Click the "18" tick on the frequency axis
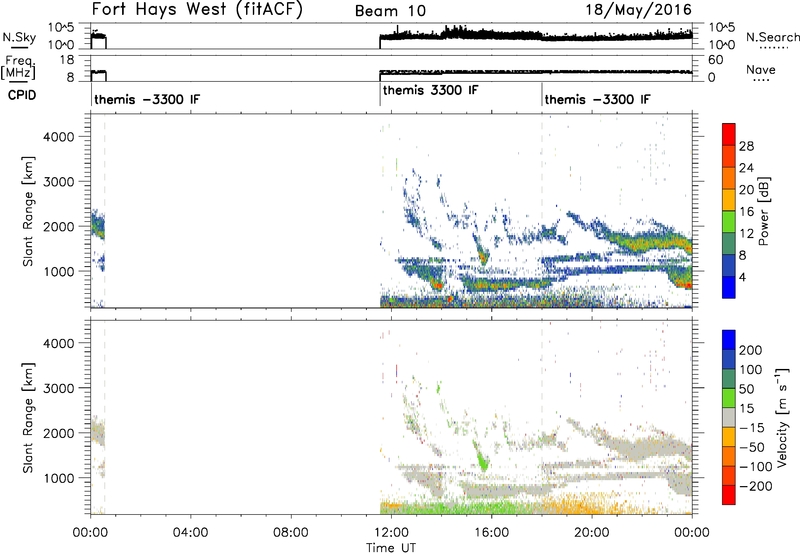The image size is (800, 554). tap(67, 60)
